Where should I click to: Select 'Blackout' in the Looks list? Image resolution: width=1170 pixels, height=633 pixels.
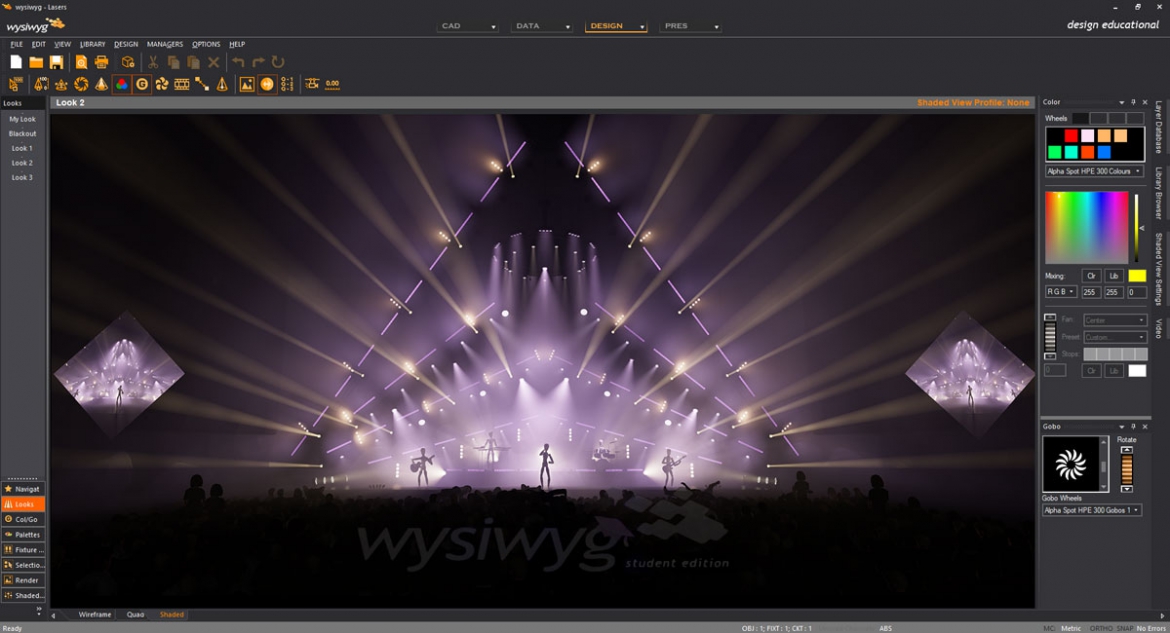[x=22, y=134]
